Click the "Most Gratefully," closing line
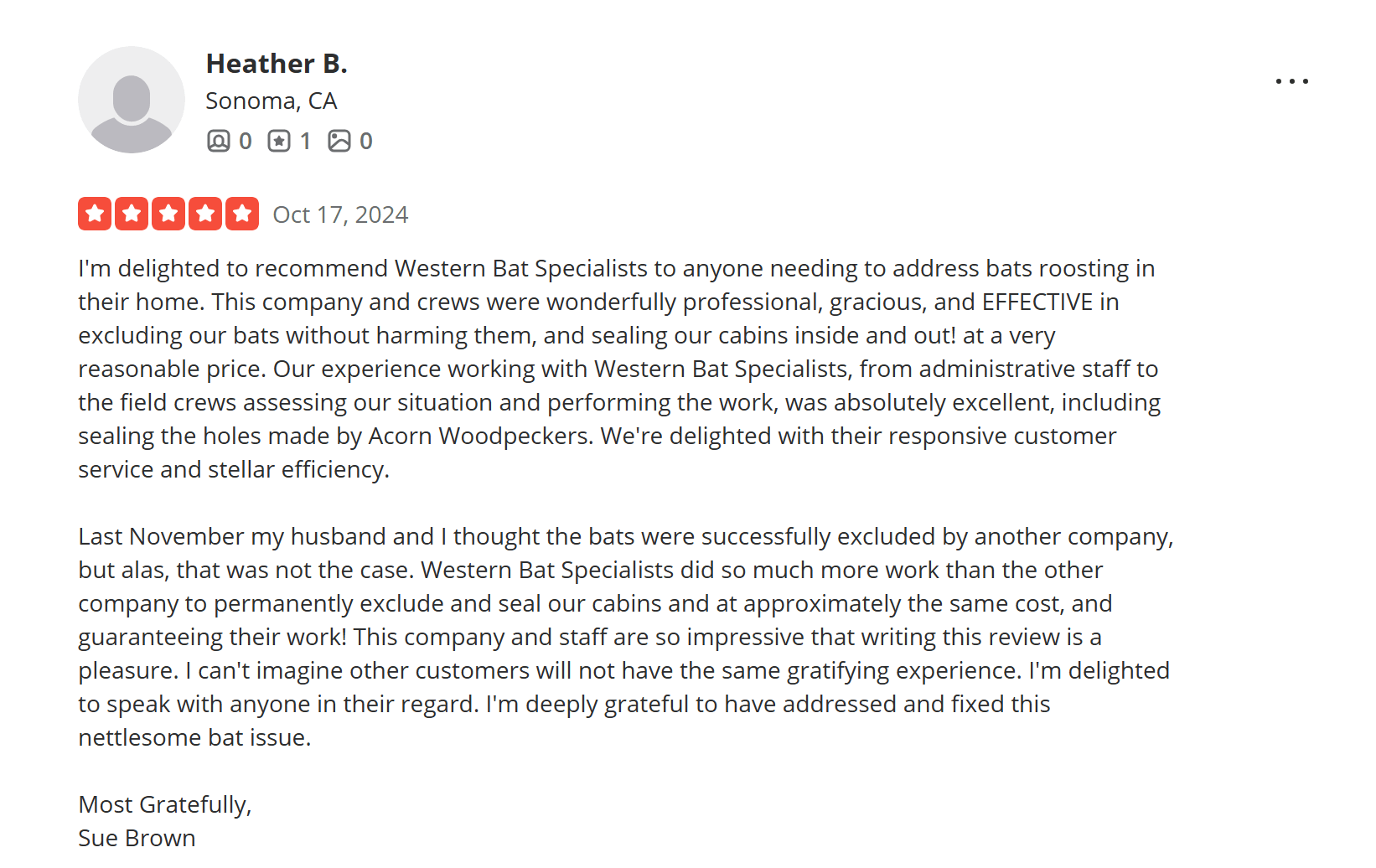This screenshot has width=1376, height=868. [165, 804]
